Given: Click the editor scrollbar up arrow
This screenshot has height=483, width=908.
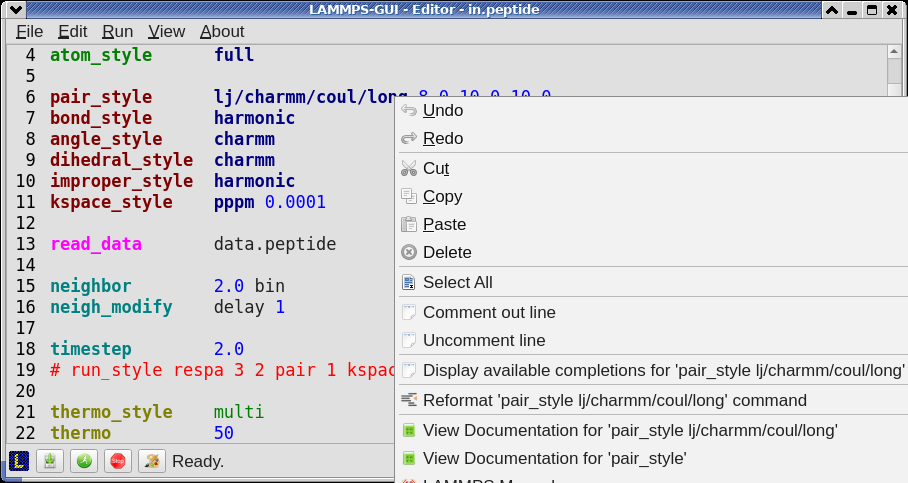Looking at the screenshot, I should click(x=895, y=52).
